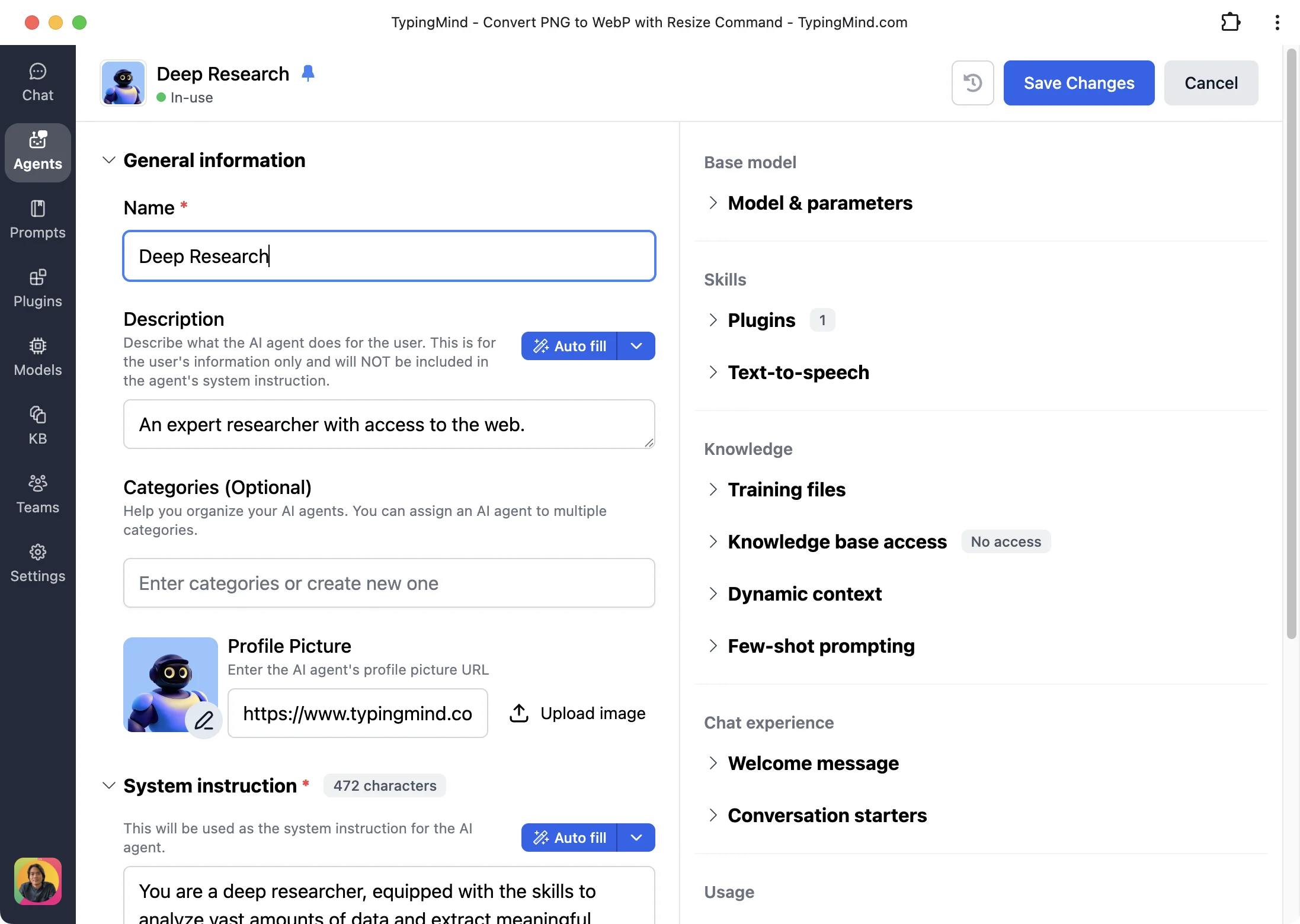Go to Prompts in the sidebar
This screenshot has width=1300, height=924.
[37, 220]
